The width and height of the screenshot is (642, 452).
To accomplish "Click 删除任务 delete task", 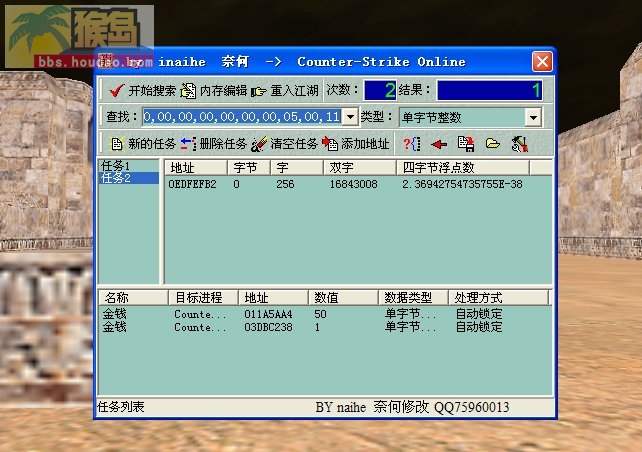I will pyautogui.click(x=214, y=144).
